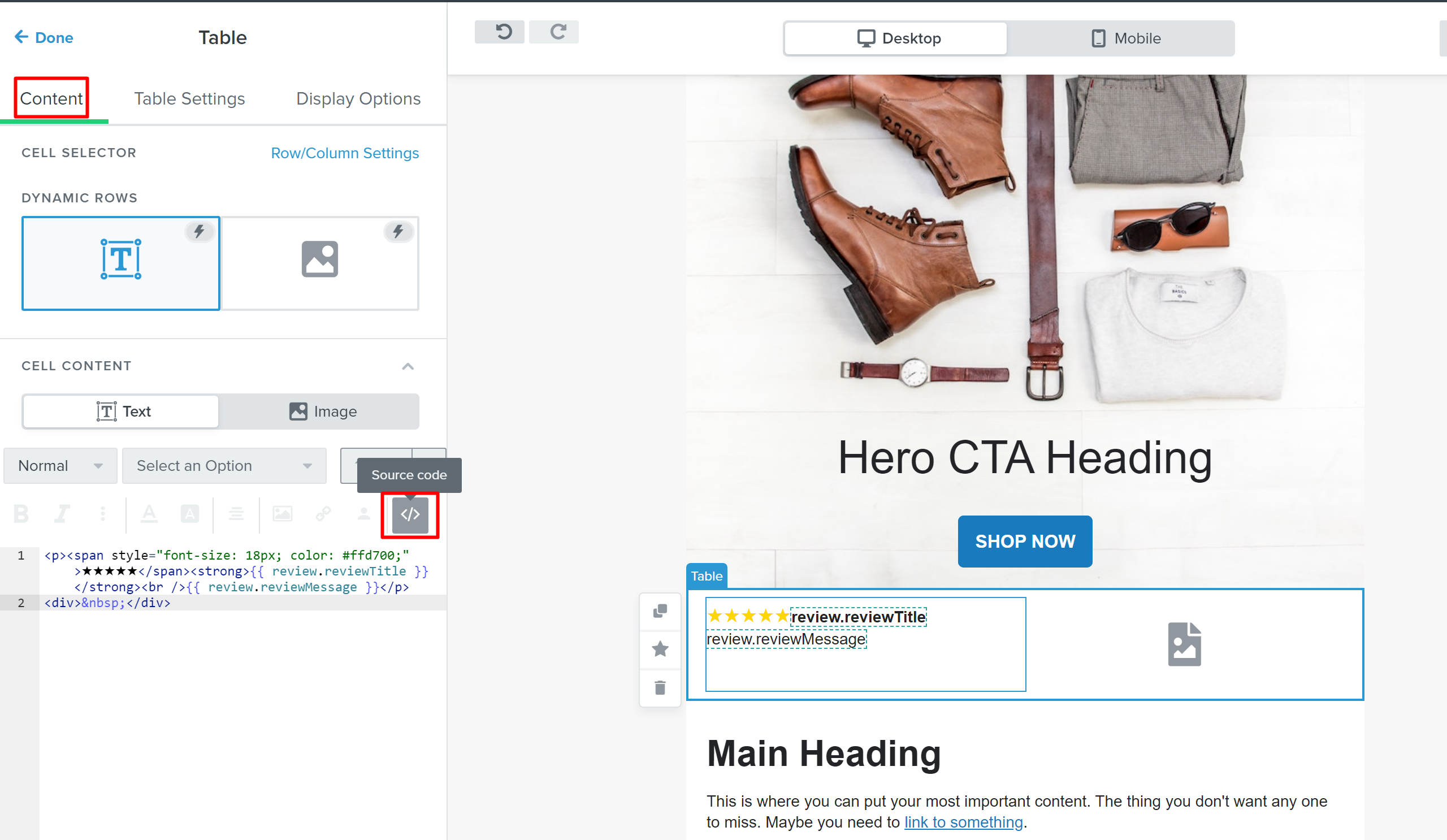
Task: Click the text color icon
Action: click(149, 513)
